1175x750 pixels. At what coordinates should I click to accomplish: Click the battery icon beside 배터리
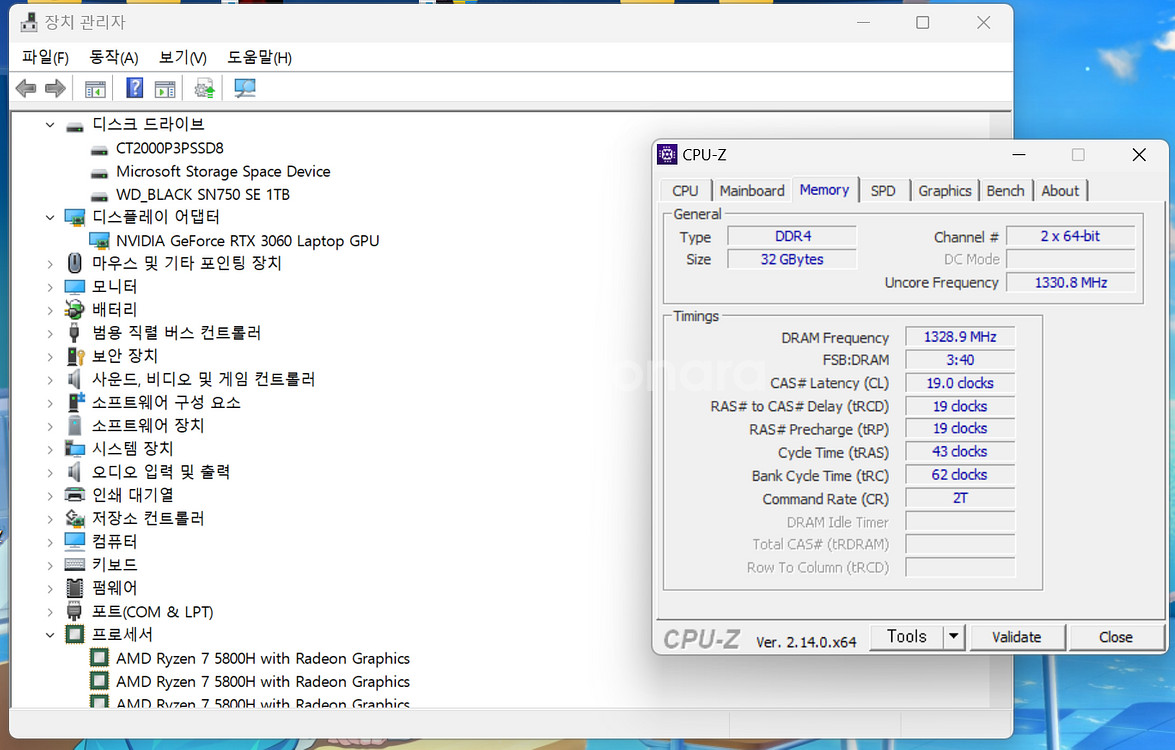[75, 309]
